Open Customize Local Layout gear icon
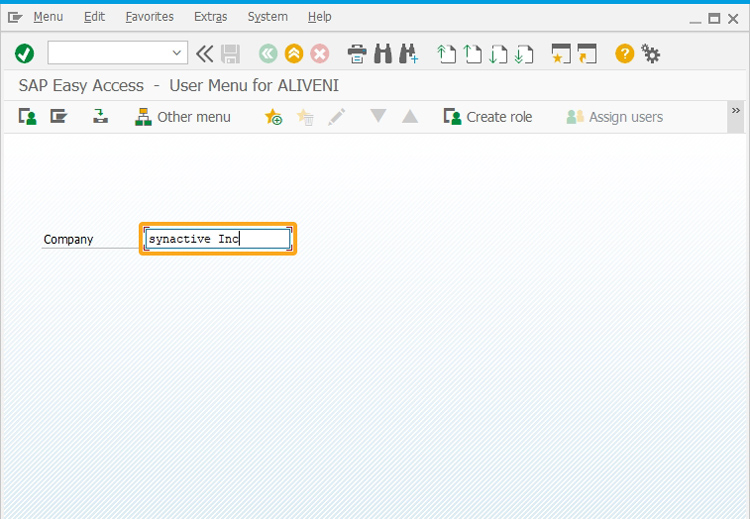Image resolution: width=750 pixels, height=519 pixels. coord(651,54)
